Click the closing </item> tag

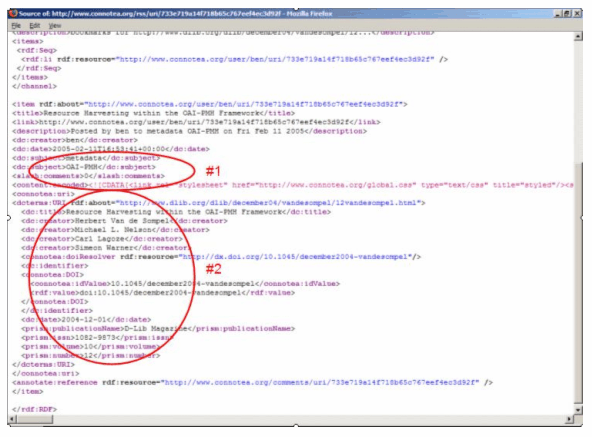point(28,392)
